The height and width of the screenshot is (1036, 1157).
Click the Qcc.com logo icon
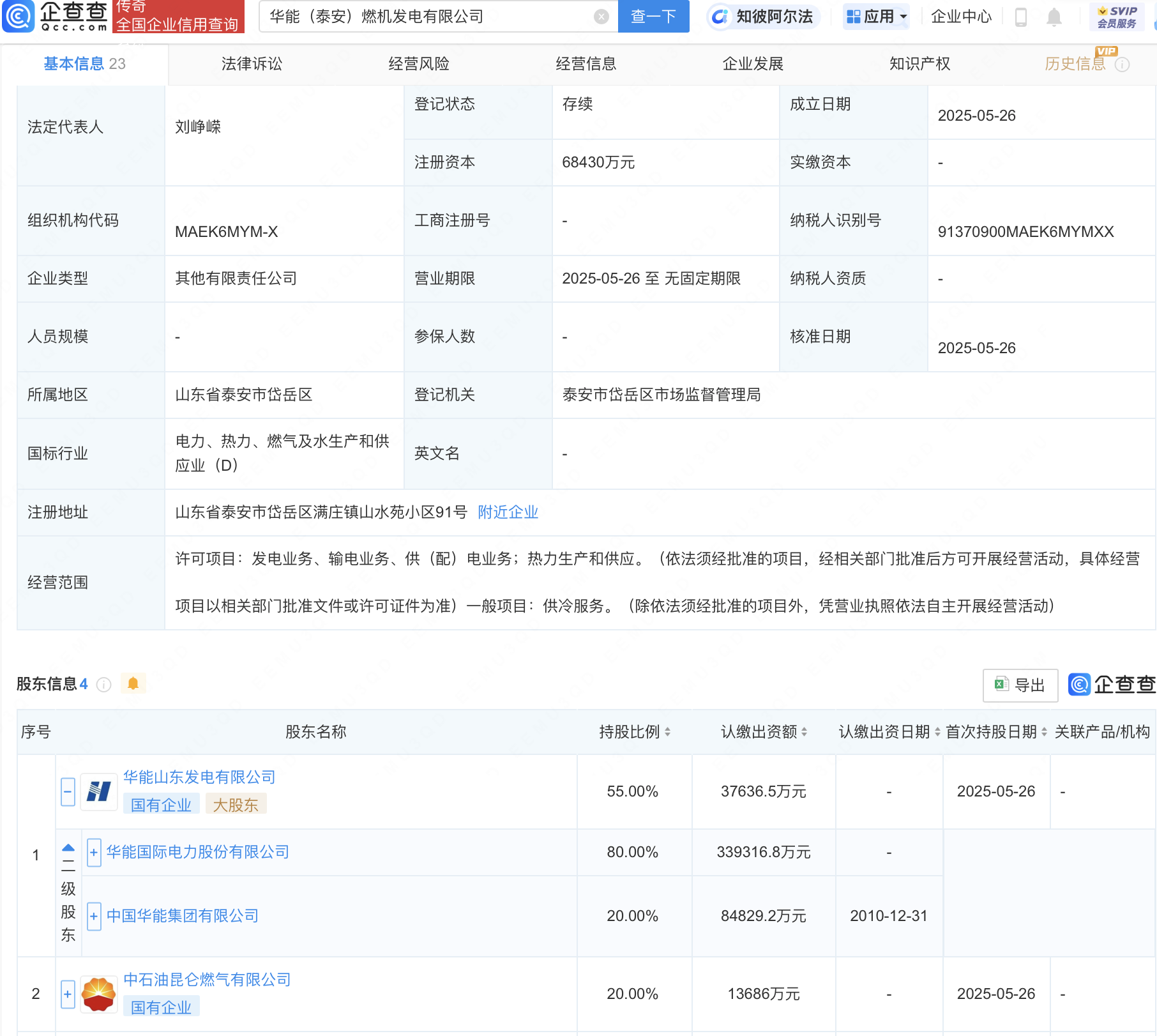[19, 16]
